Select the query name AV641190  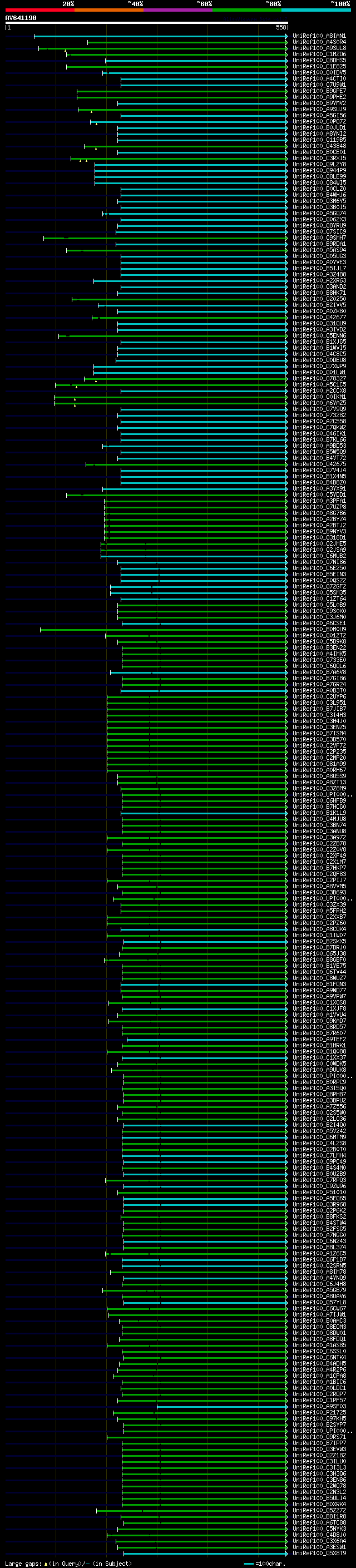point(21,18)
